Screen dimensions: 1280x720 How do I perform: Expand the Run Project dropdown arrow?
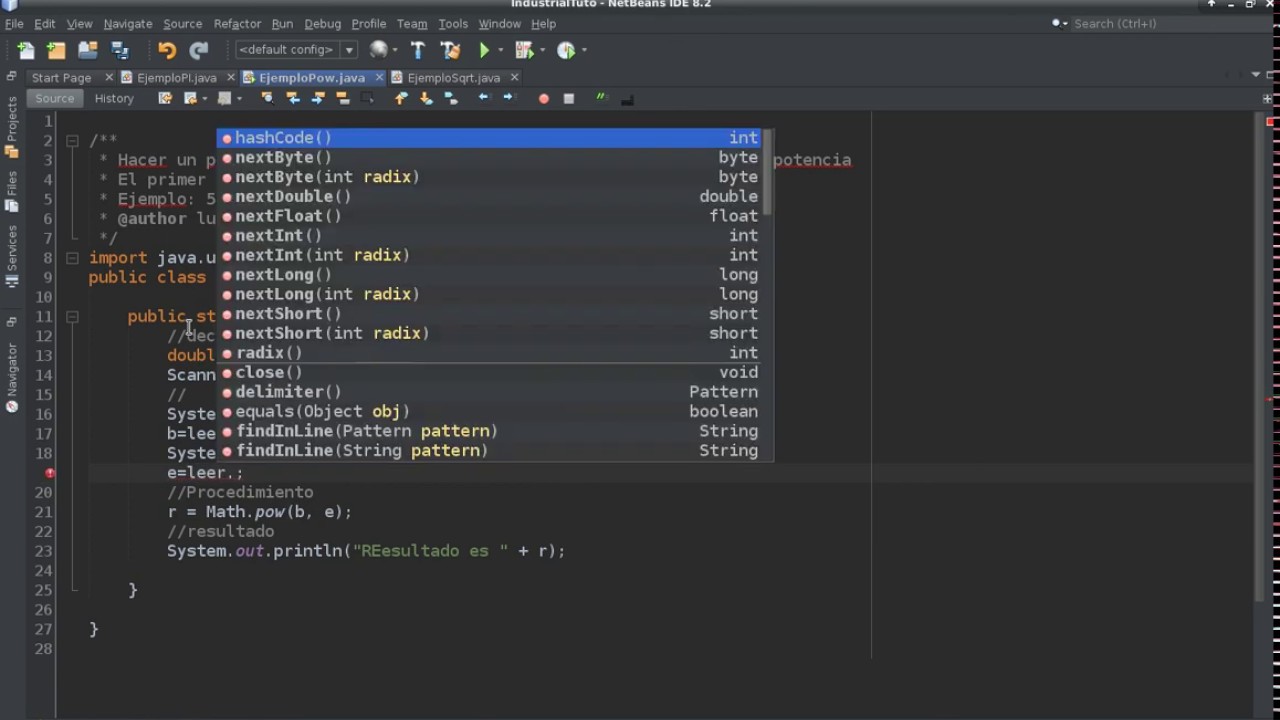(x=500, y=50)
